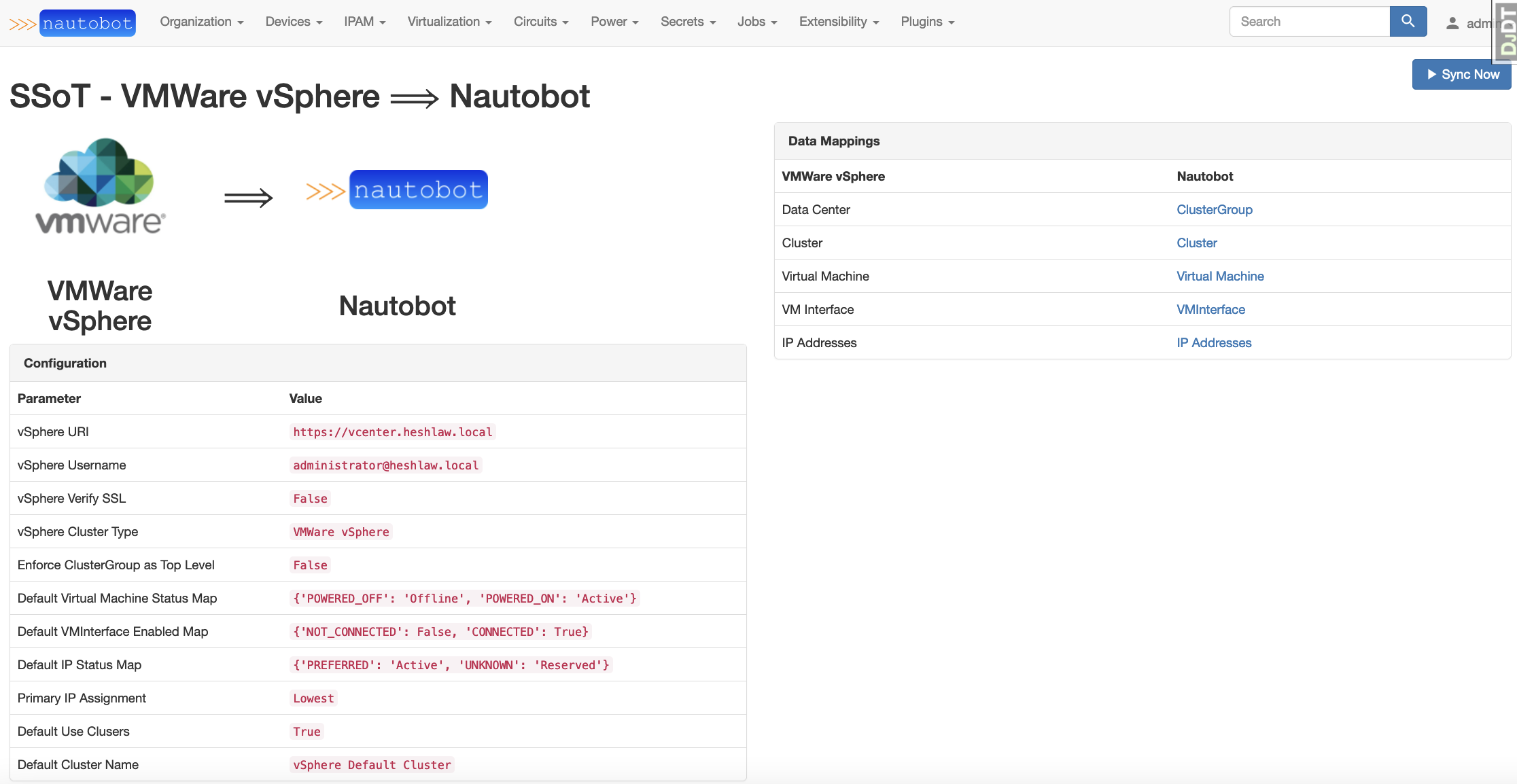Click the magnifier search button

(x=1408, y=22)
